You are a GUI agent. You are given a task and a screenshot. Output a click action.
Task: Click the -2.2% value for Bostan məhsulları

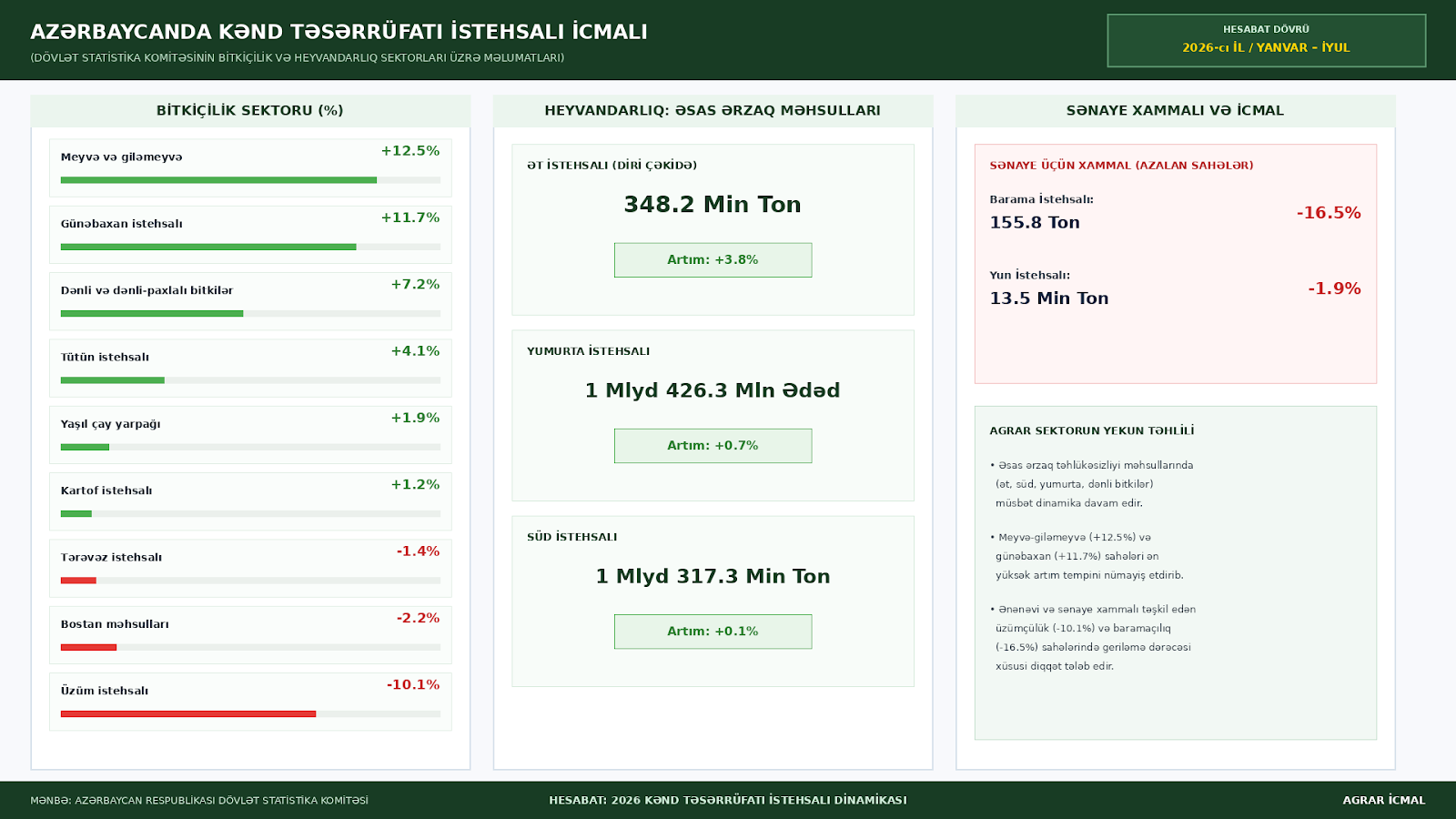point(418,618)
